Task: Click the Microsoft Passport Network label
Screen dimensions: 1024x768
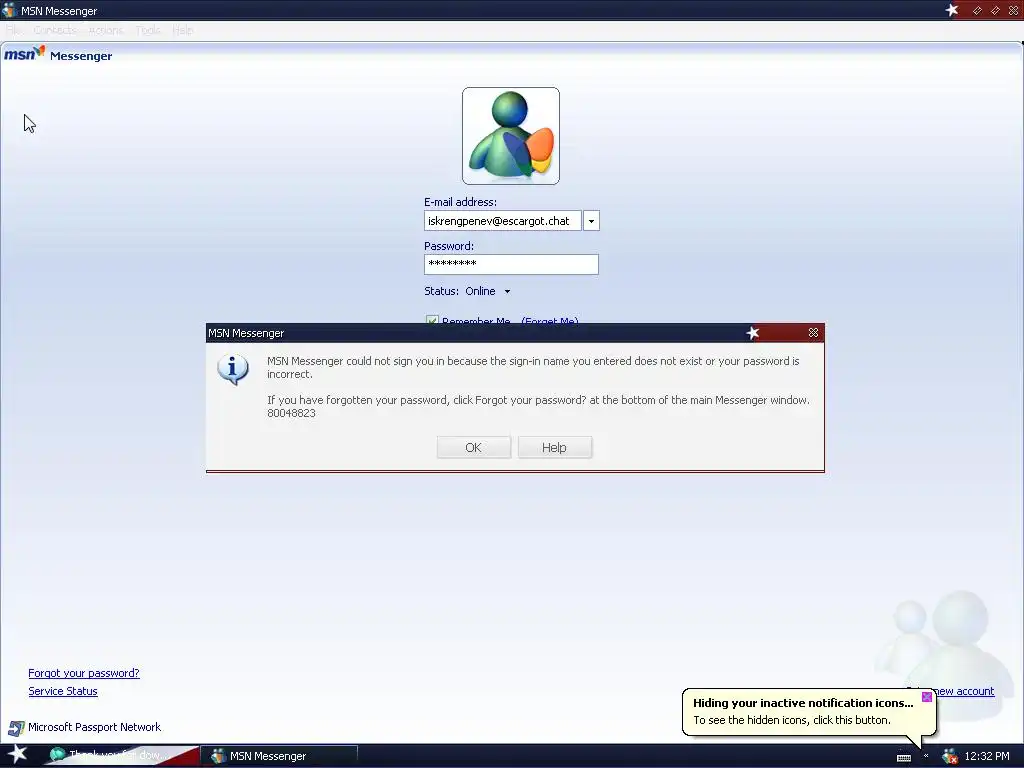Action: tap(94, 727)
